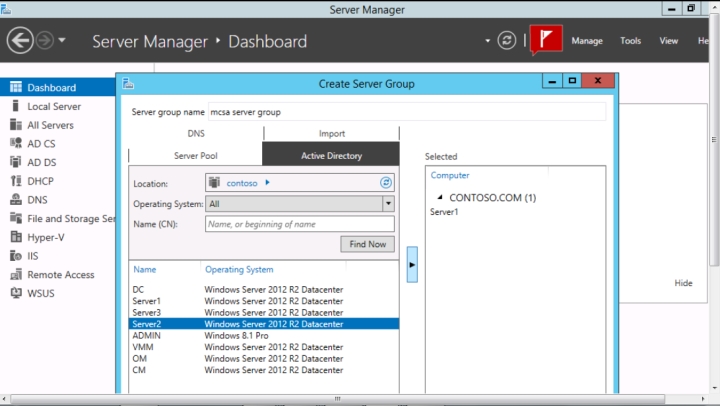Sort results by Name column
The height and width of the screenshot is (406, 720).
[145, 270]
